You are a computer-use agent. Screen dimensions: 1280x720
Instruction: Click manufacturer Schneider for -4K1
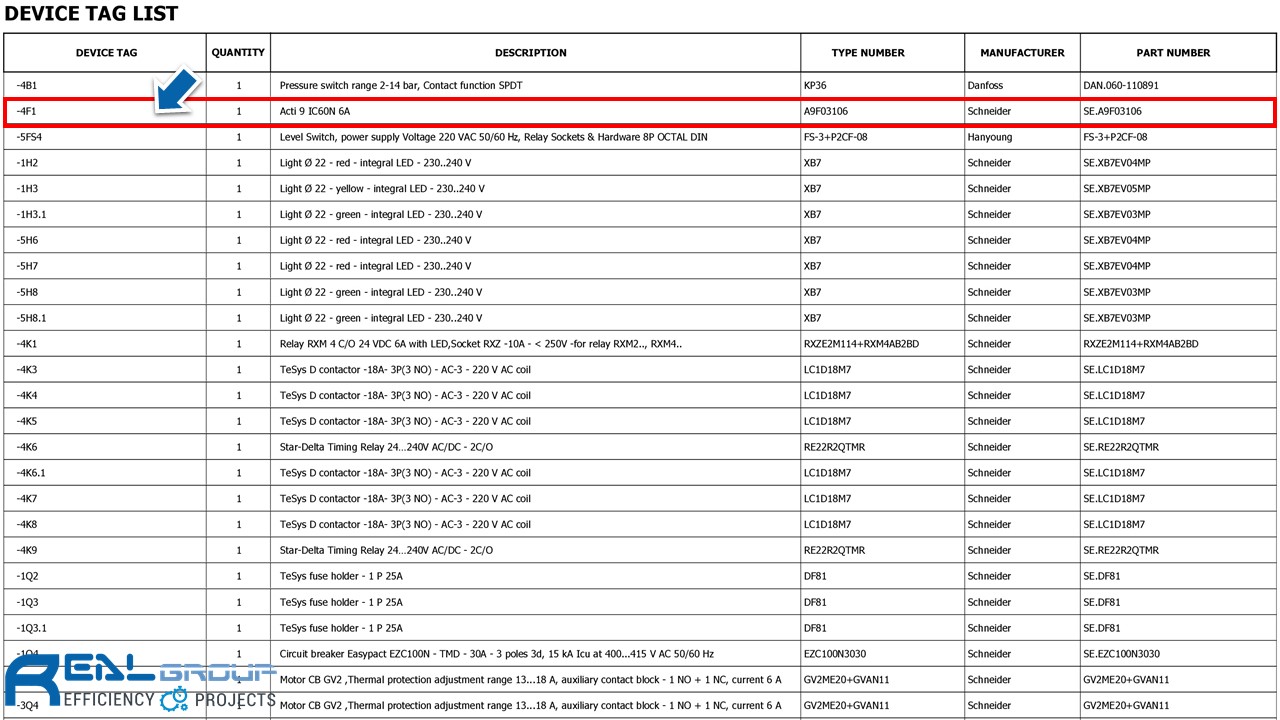(x=989, y=344)
